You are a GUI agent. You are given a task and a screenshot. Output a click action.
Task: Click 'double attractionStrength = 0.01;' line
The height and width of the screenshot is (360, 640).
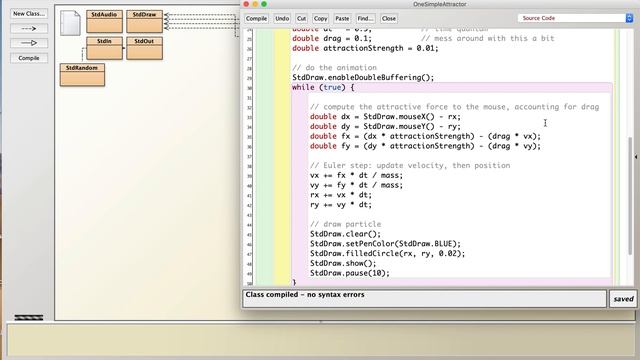click(x=365, y=48)
